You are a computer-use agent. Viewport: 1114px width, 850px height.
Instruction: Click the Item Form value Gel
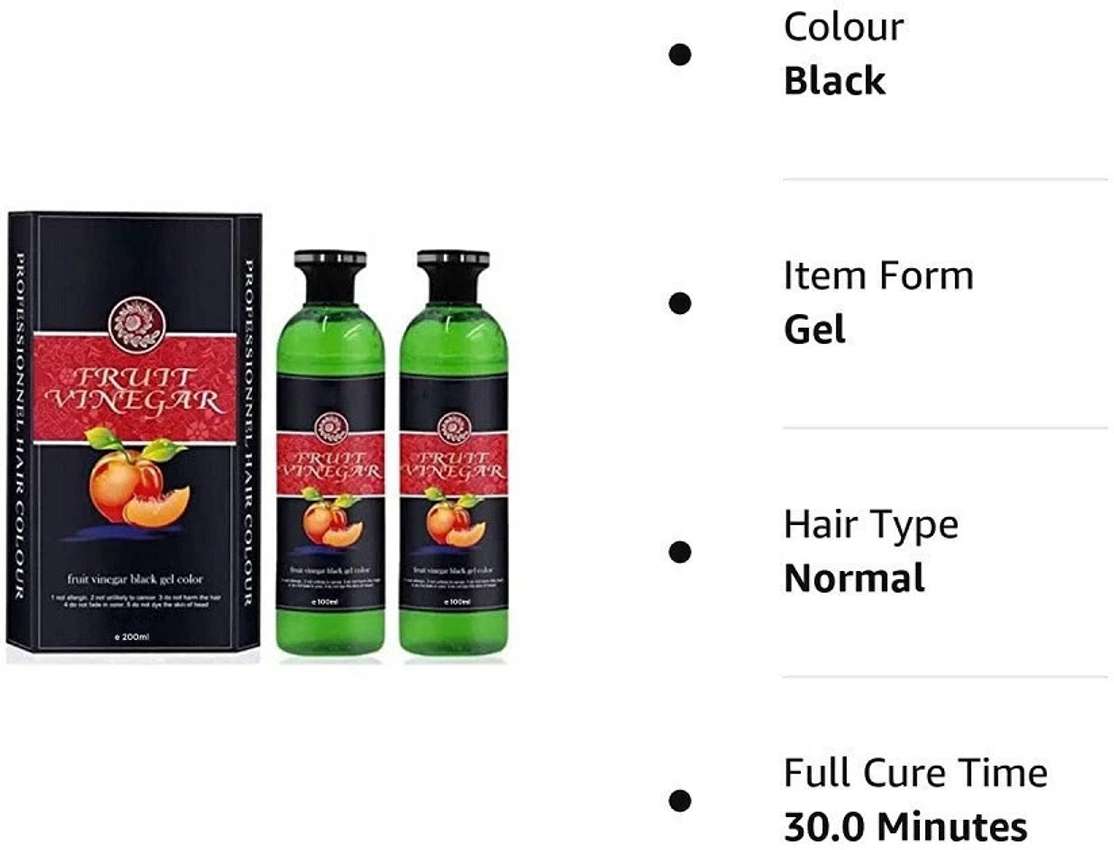[x=815, y=330]
